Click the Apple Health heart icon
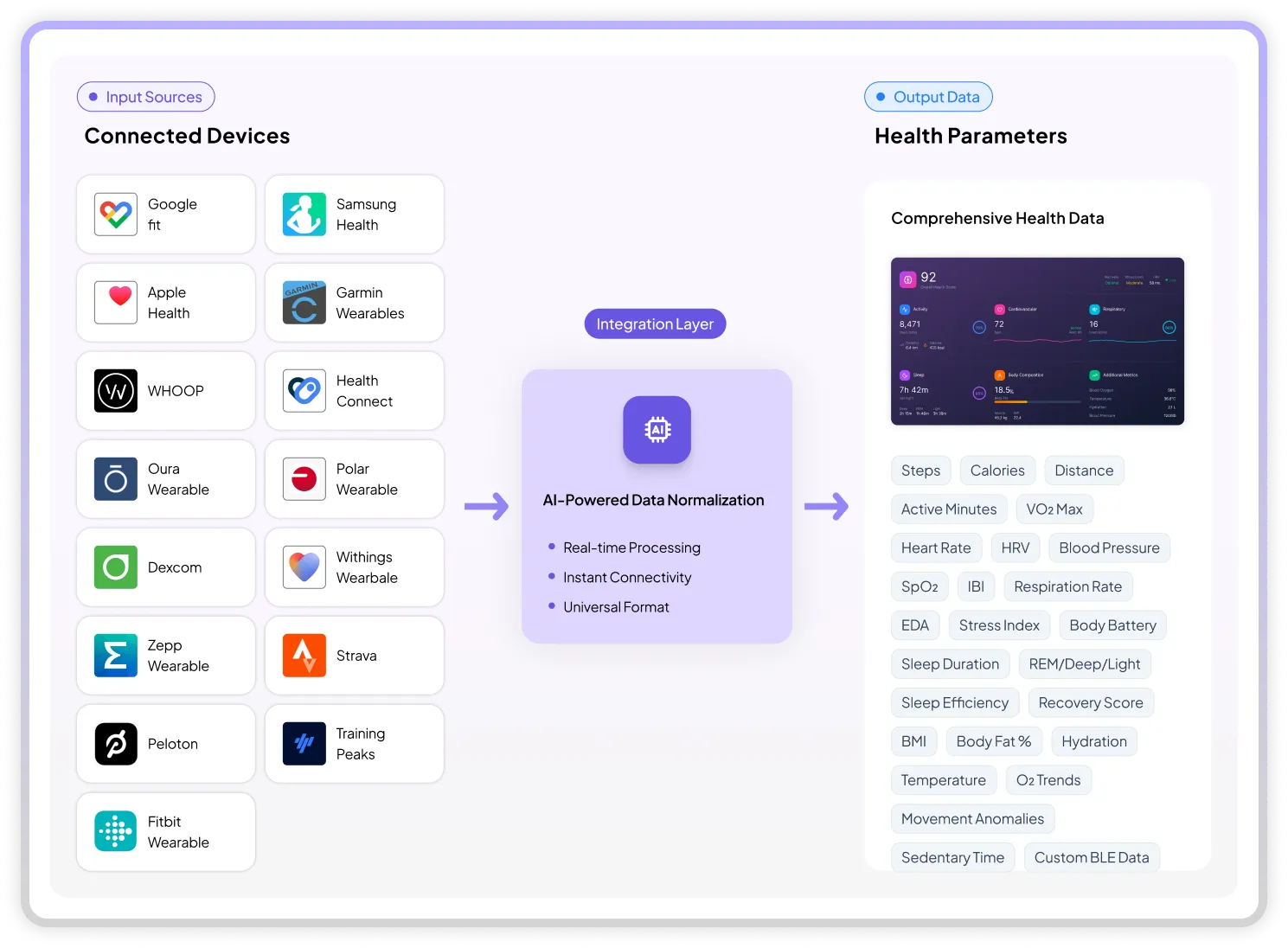The height and width of the screenshot is (948, 1288). pyautogui.click(x=116, y=303)
